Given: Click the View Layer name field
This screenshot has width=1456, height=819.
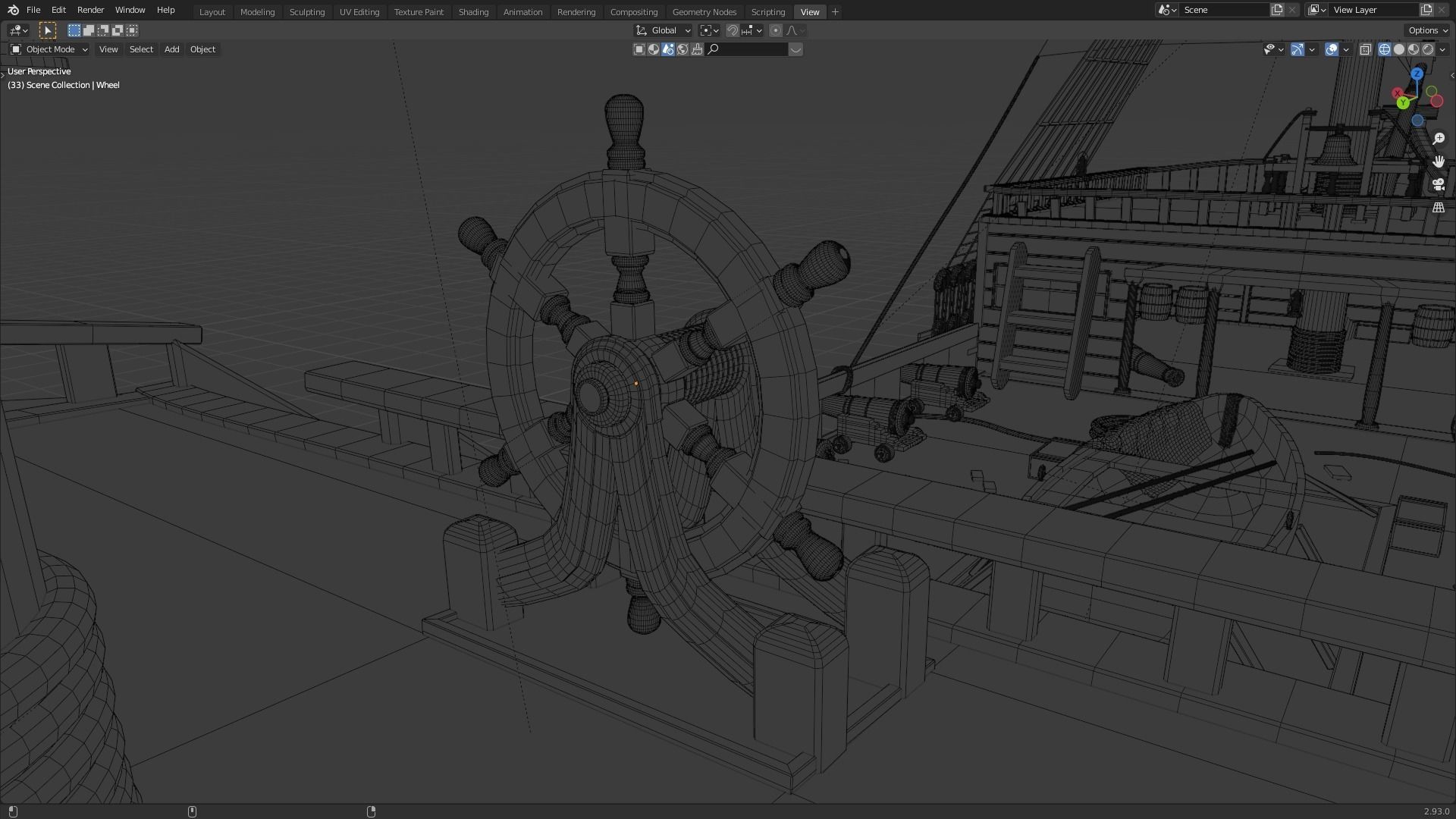Looking at the screenshot, I should pos(1374,10).
